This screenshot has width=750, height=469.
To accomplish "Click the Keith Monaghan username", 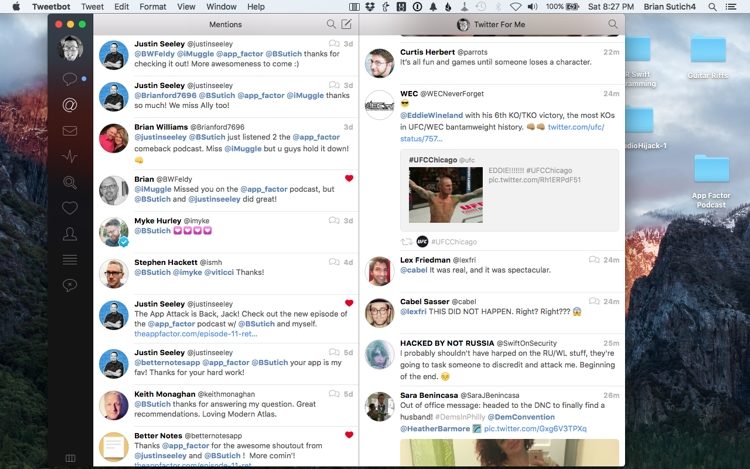I will tap(165, 394).
